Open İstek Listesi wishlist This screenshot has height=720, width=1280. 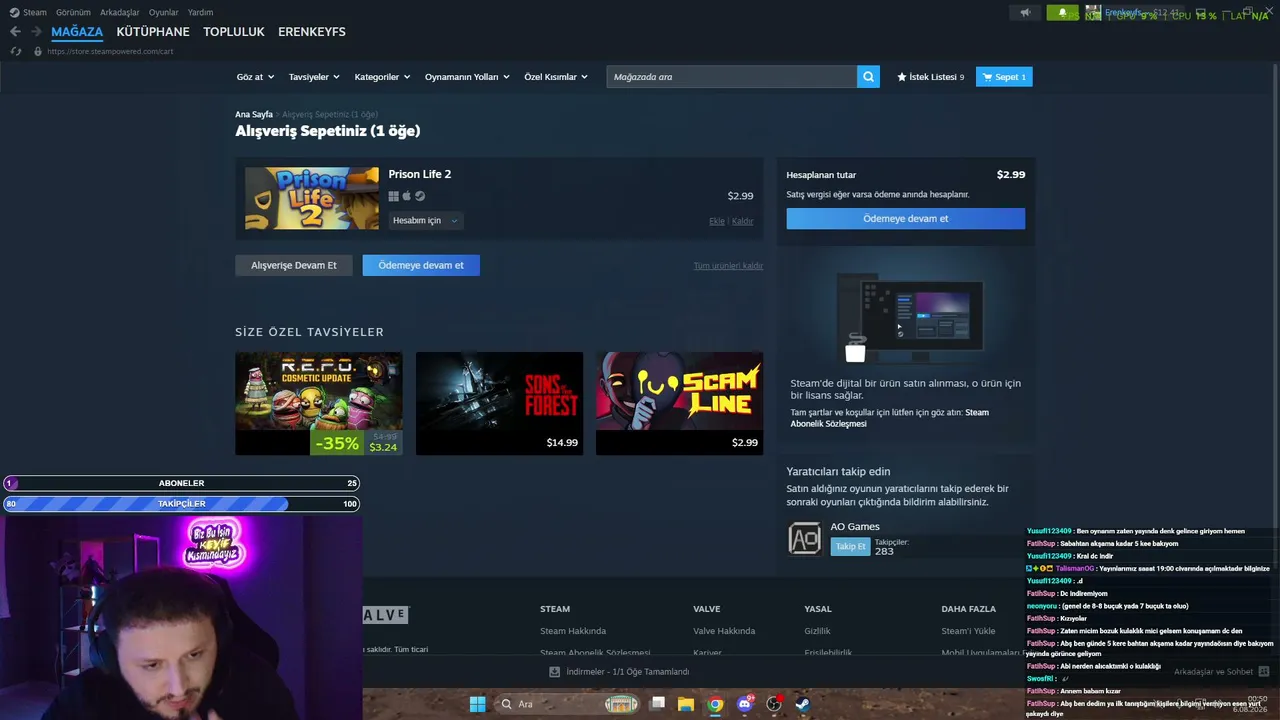931,77
